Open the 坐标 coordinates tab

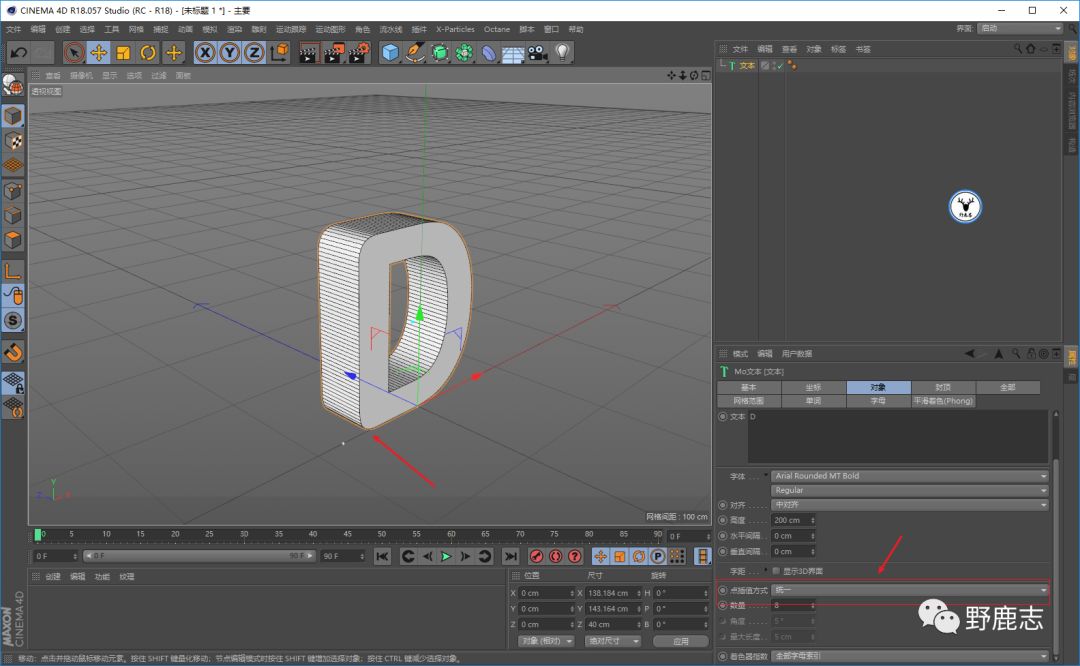(x=813, y=387)
